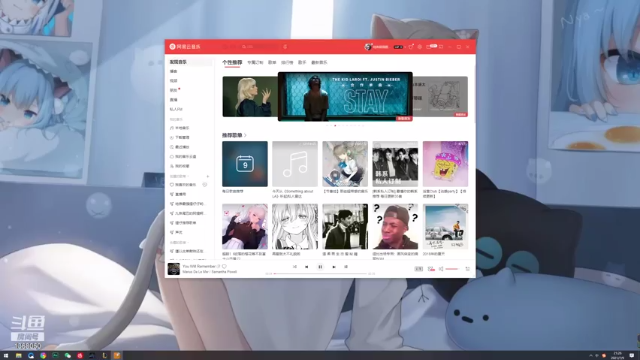The width and height of the screenshot is (640, 360).
Task: Open the podcast sidebar entry
Action: click(173, 71)
